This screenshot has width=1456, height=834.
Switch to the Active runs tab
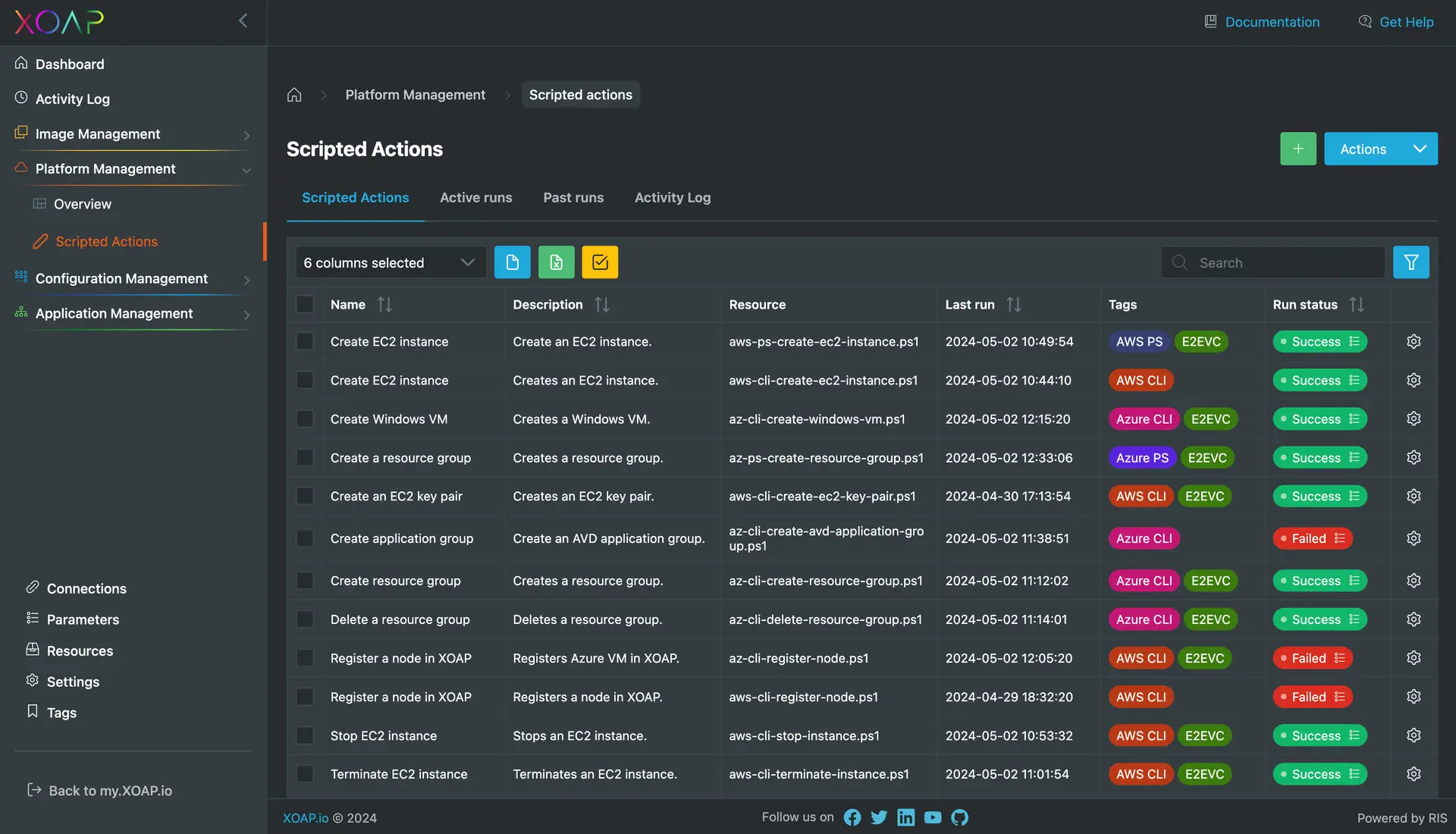point(475,198)
